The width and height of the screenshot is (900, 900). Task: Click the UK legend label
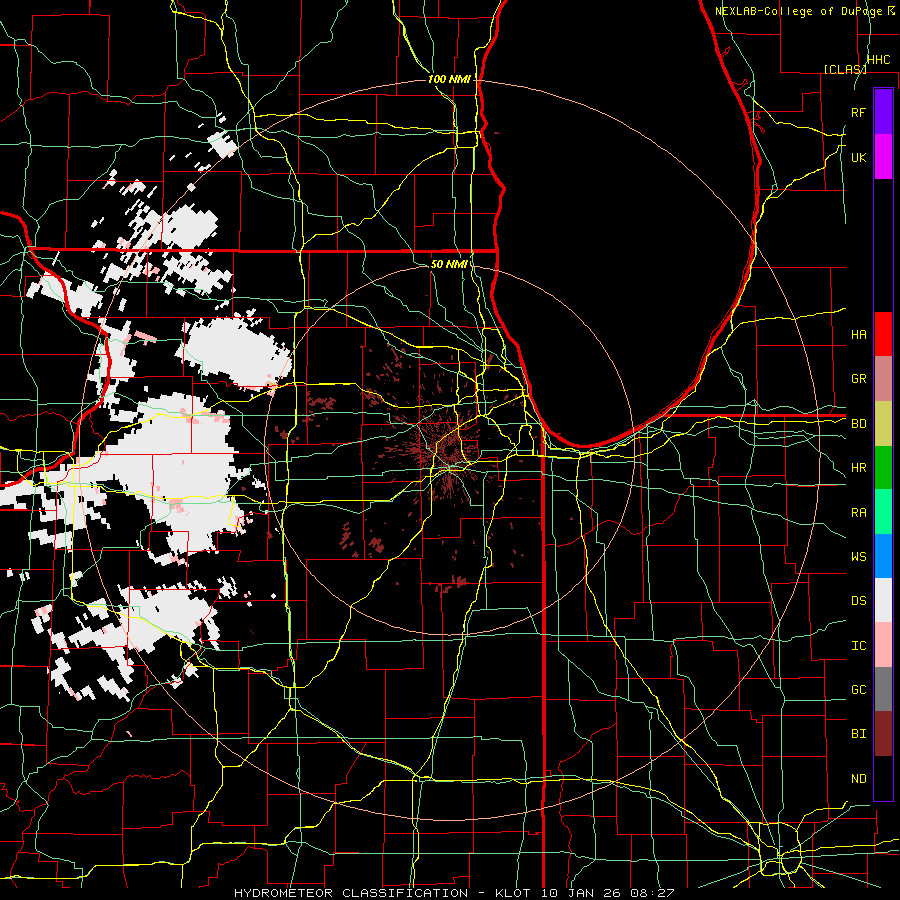[858, 157]
